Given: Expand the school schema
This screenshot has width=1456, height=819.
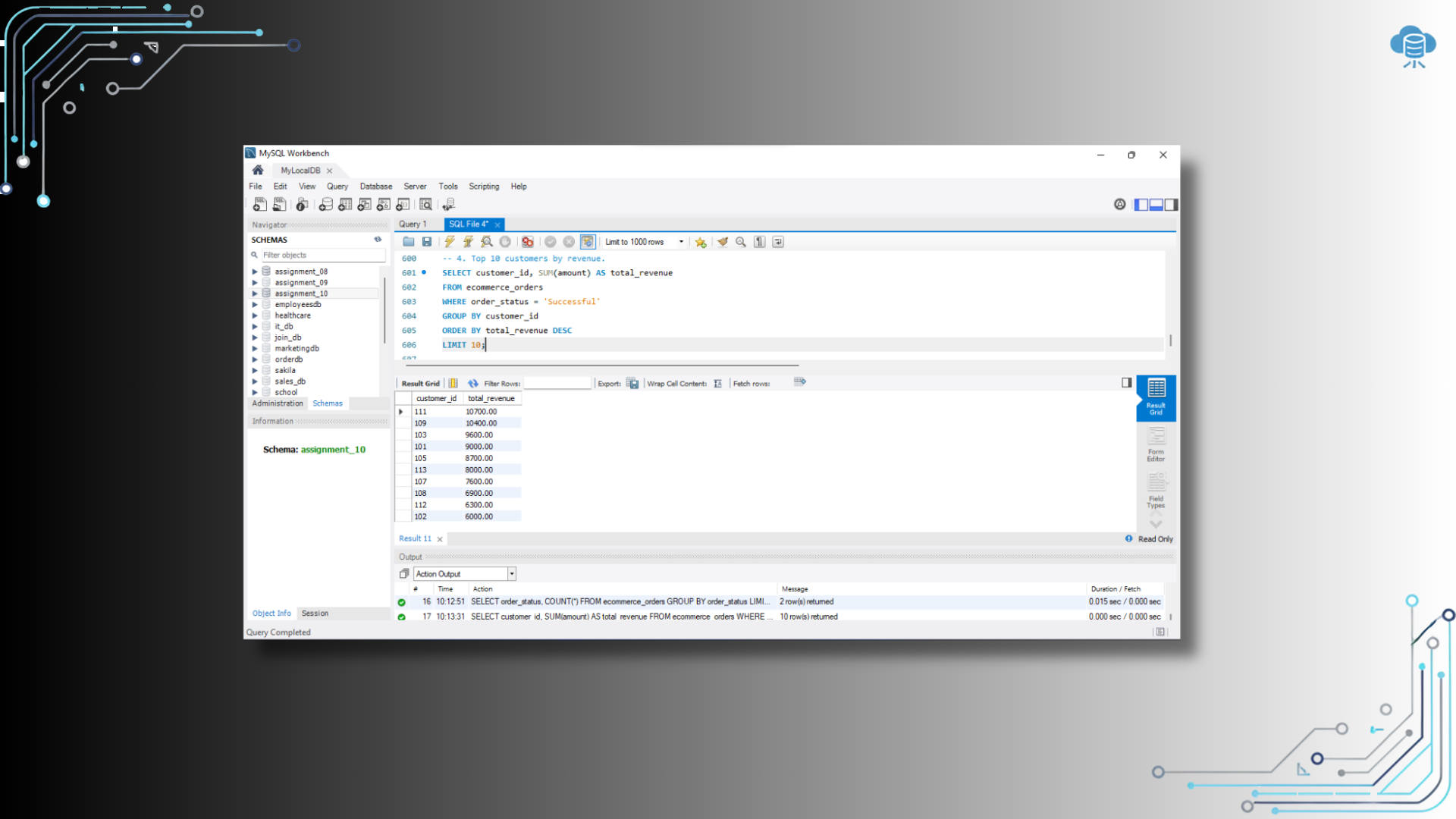Looking at the screenshot, I should (x=255, y=393).
